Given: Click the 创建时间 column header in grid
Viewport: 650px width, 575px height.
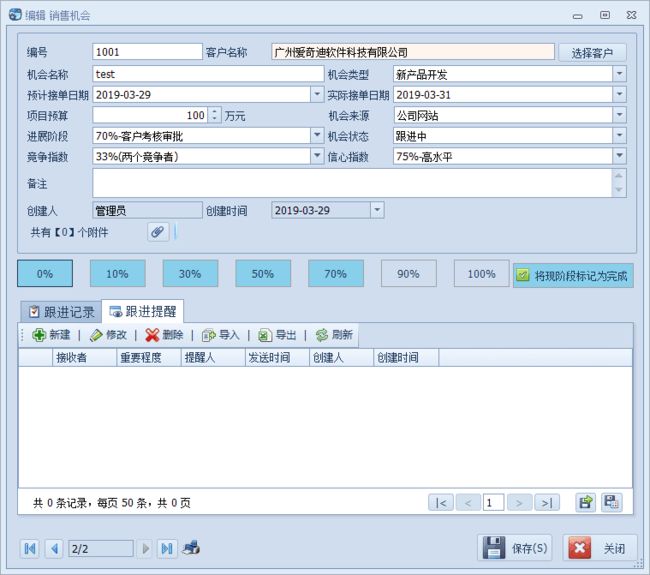Looking at the screenshot, I should click(x=406, y=357).
